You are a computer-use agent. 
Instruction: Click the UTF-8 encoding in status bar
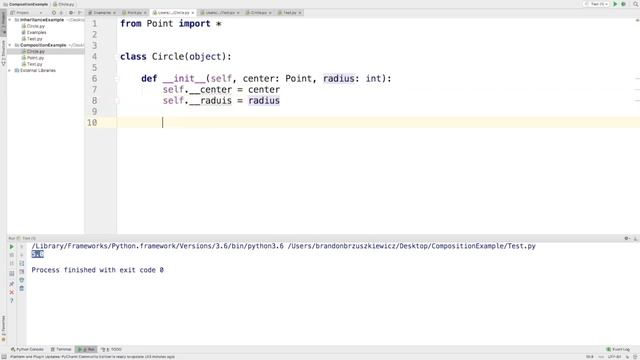pos(614,357)
